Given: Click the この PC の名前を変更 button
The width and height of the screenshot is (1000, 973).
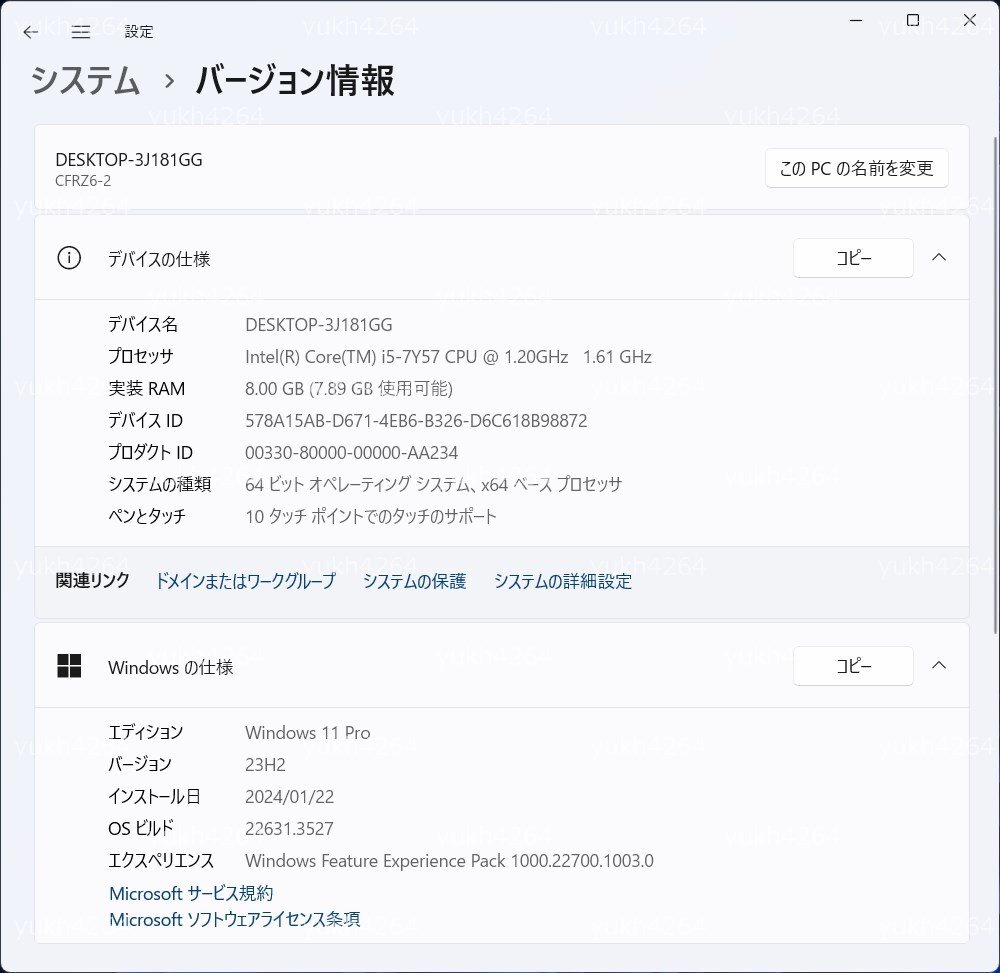Looking at the screenshot, I should (x=856, y=168).
